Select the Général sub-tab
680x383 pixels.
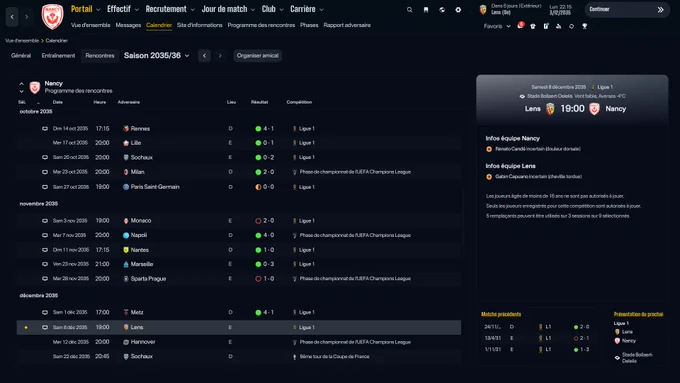[21, 56]
